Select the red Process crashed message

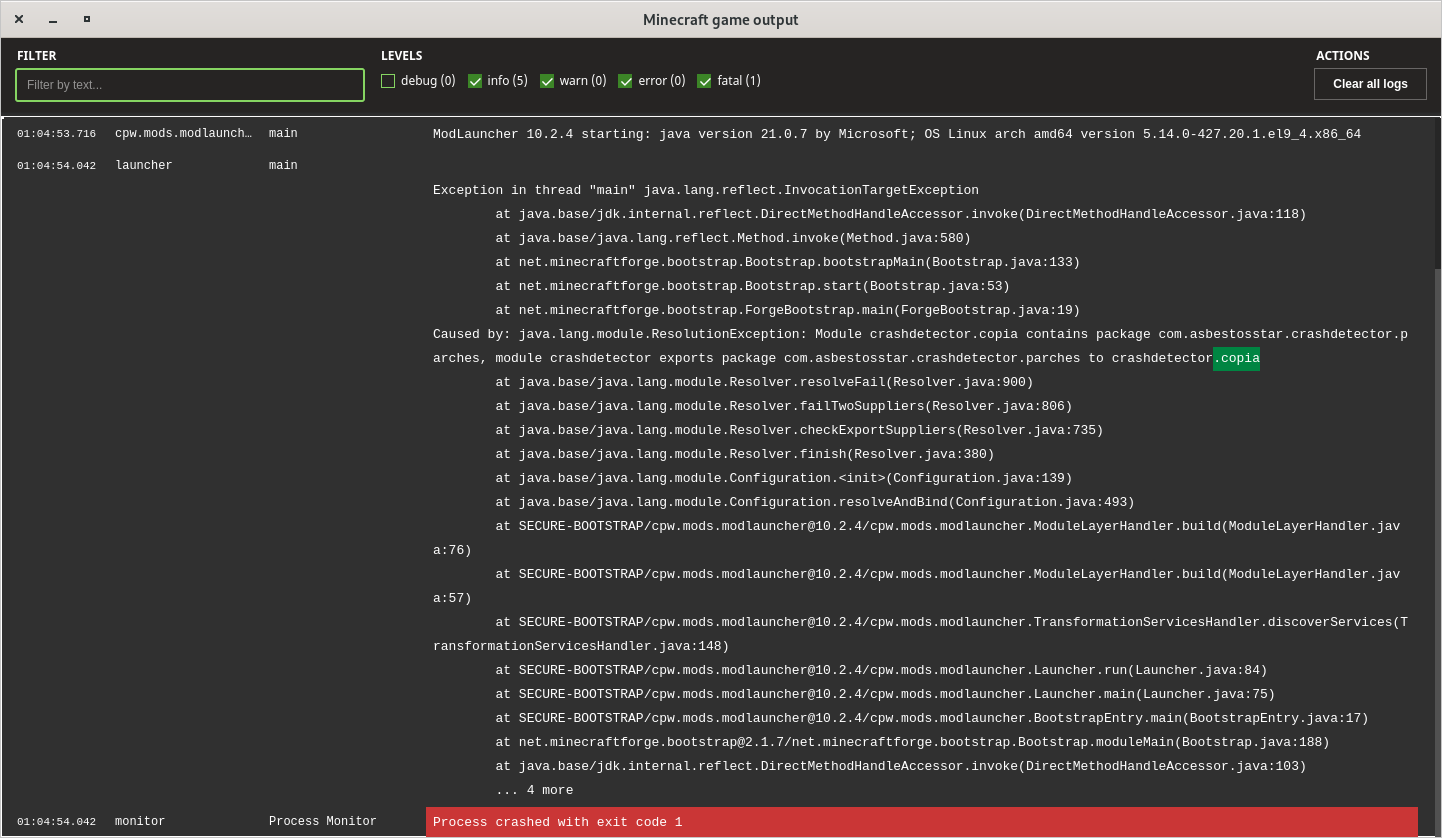(920, 822)
